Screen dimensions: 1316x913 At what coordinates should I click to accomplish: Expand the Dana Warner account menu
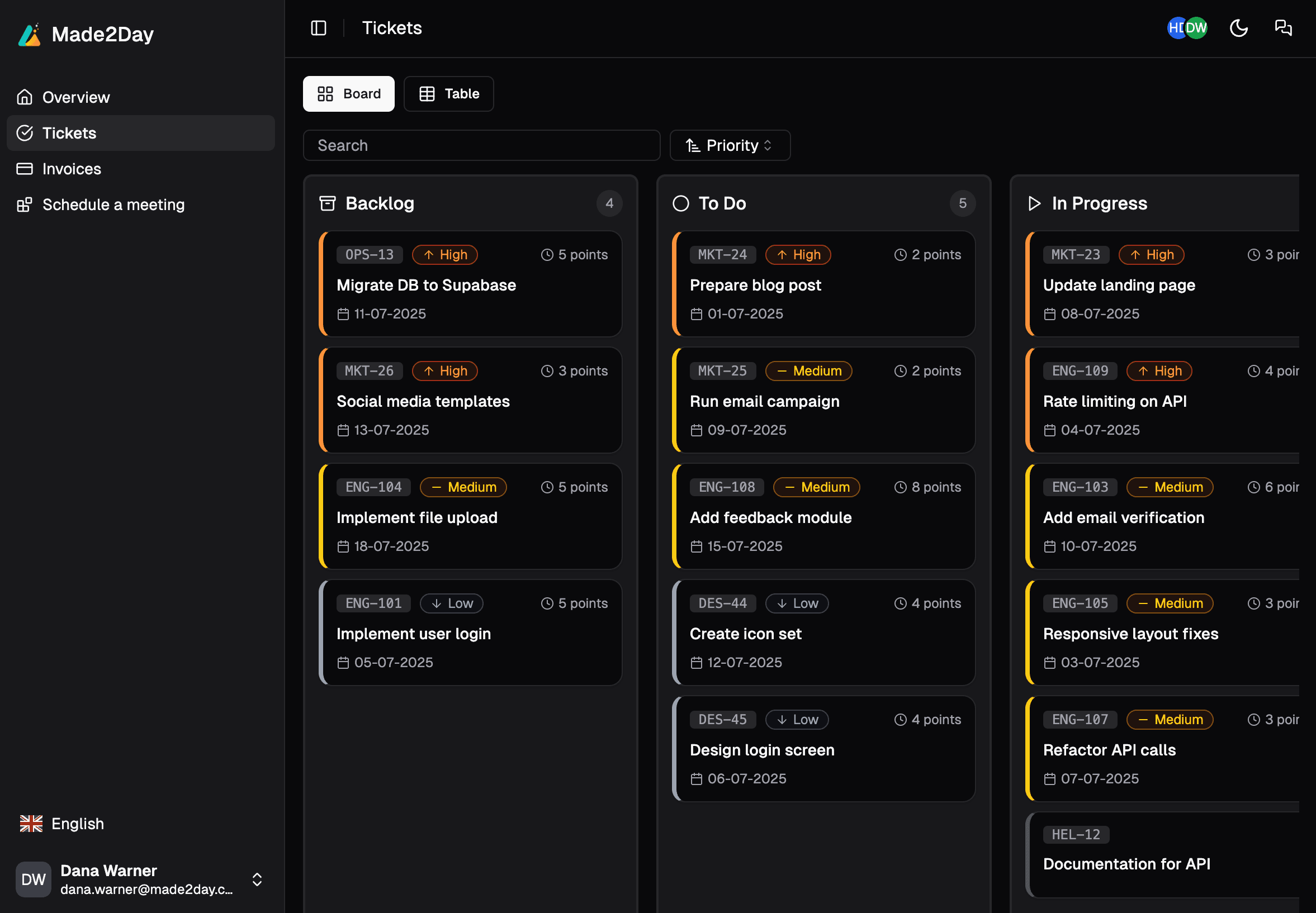[x=257, y=879]
